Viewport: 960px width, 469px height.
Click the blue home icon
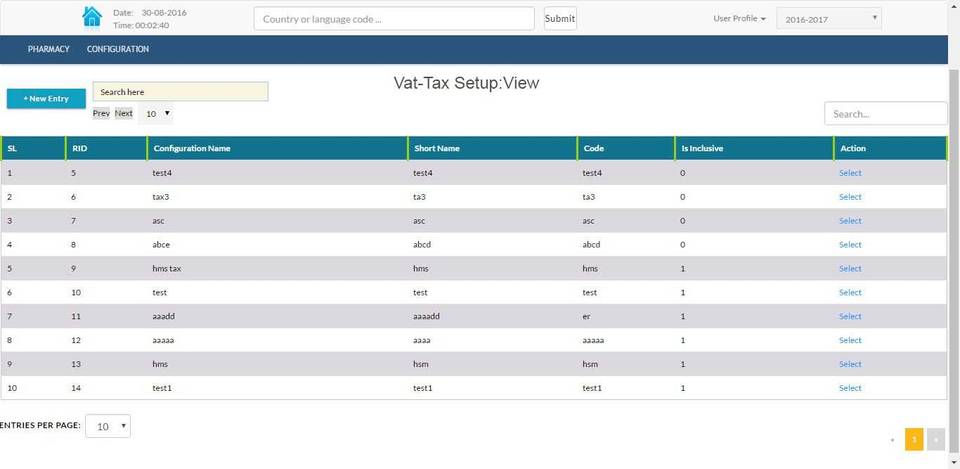(92, 17)
